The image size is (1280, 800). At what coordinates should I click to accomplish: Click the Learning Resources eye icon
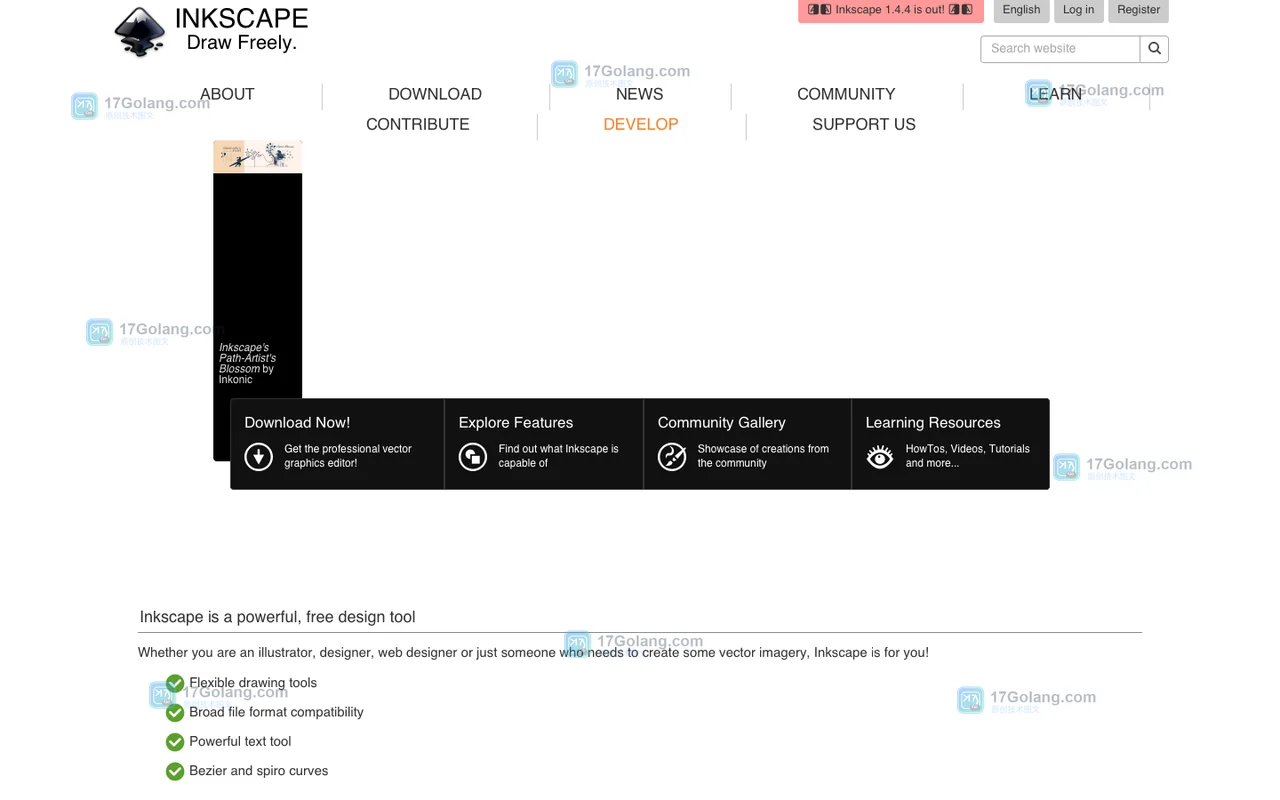tap(880, 457)
